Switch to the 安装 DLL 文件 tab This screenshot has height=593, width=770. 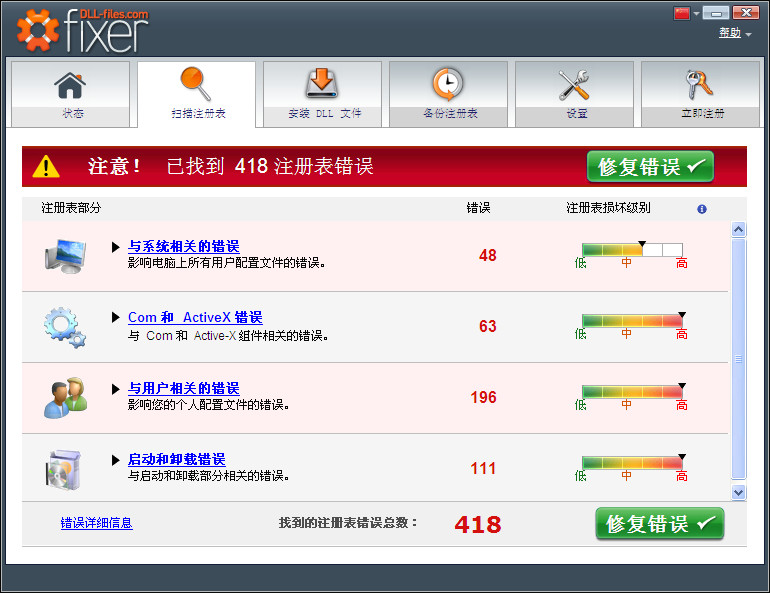click(x=322, y=94)
